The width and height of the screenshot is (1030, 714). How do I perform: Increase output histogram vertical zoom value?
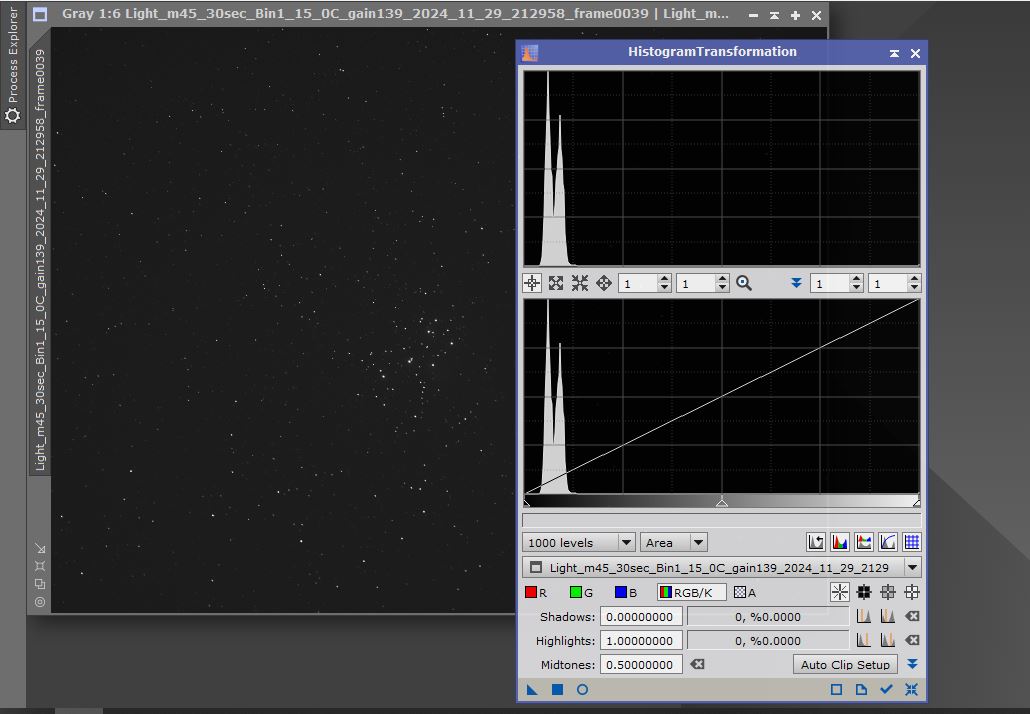tap(914, 279)
